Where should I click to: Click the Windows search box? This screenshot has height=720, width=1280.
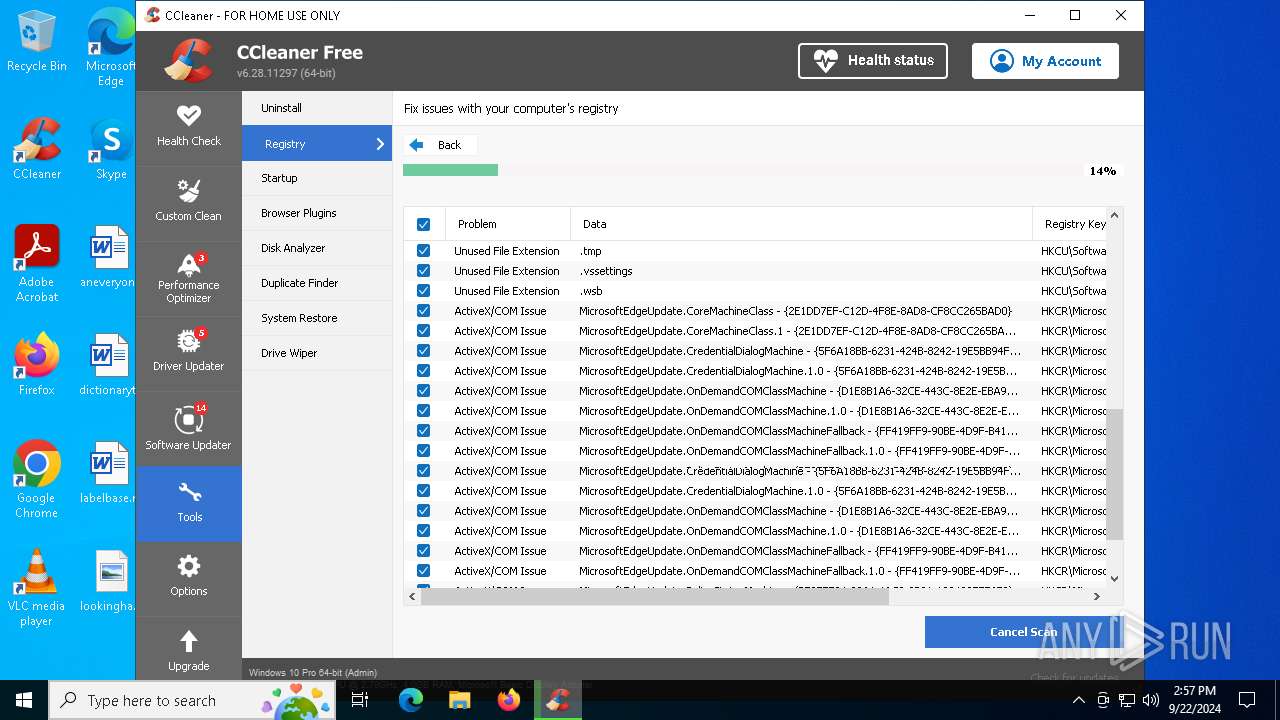coord(192,700)
